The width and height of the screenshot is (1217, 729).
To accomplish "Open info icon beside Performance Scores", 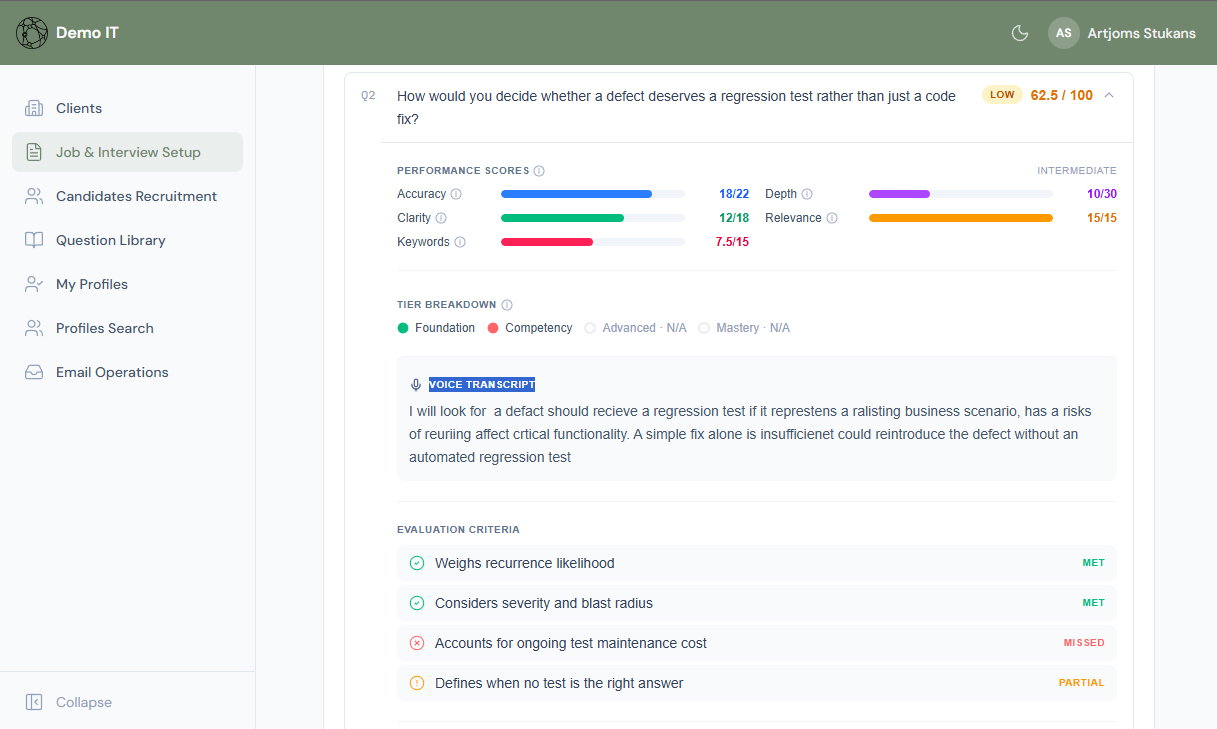I will (539, 171).
